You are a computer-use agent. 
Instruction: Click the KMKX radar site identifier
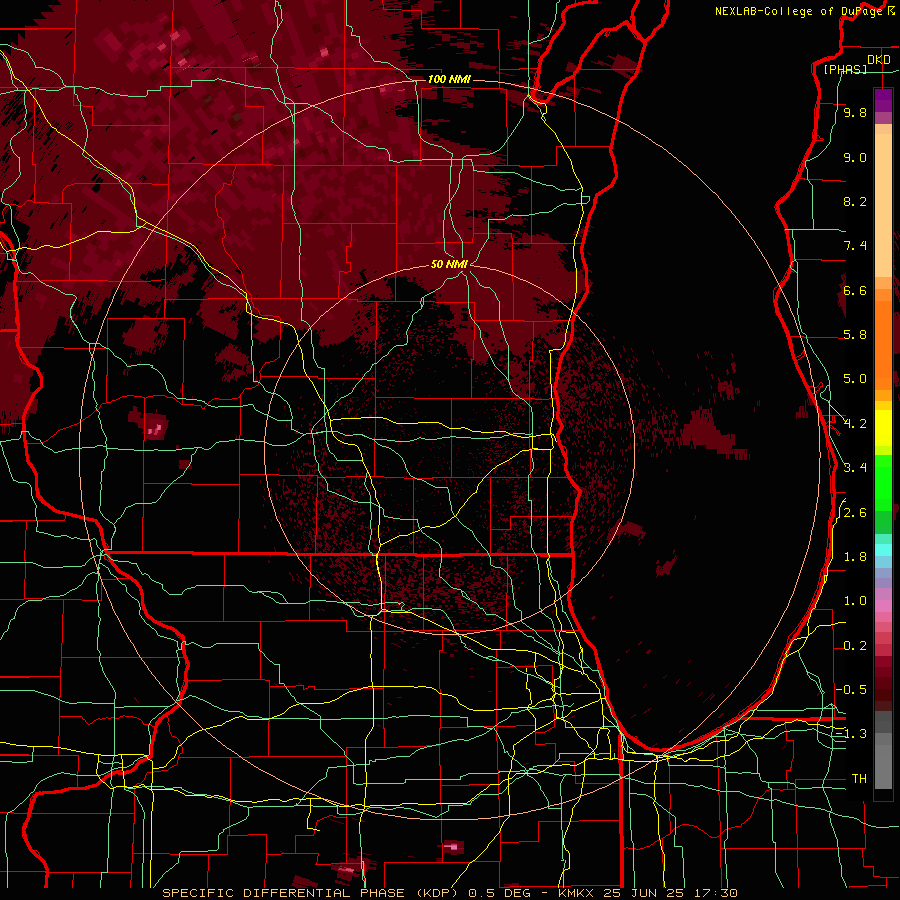pyautogui.click(x=575, y=893)
